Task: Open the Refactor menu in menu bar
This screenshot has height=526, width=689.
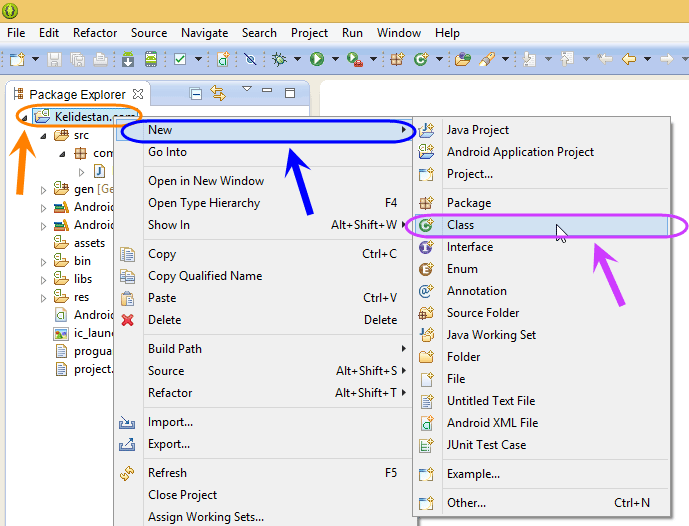Action: click(95, 33)
